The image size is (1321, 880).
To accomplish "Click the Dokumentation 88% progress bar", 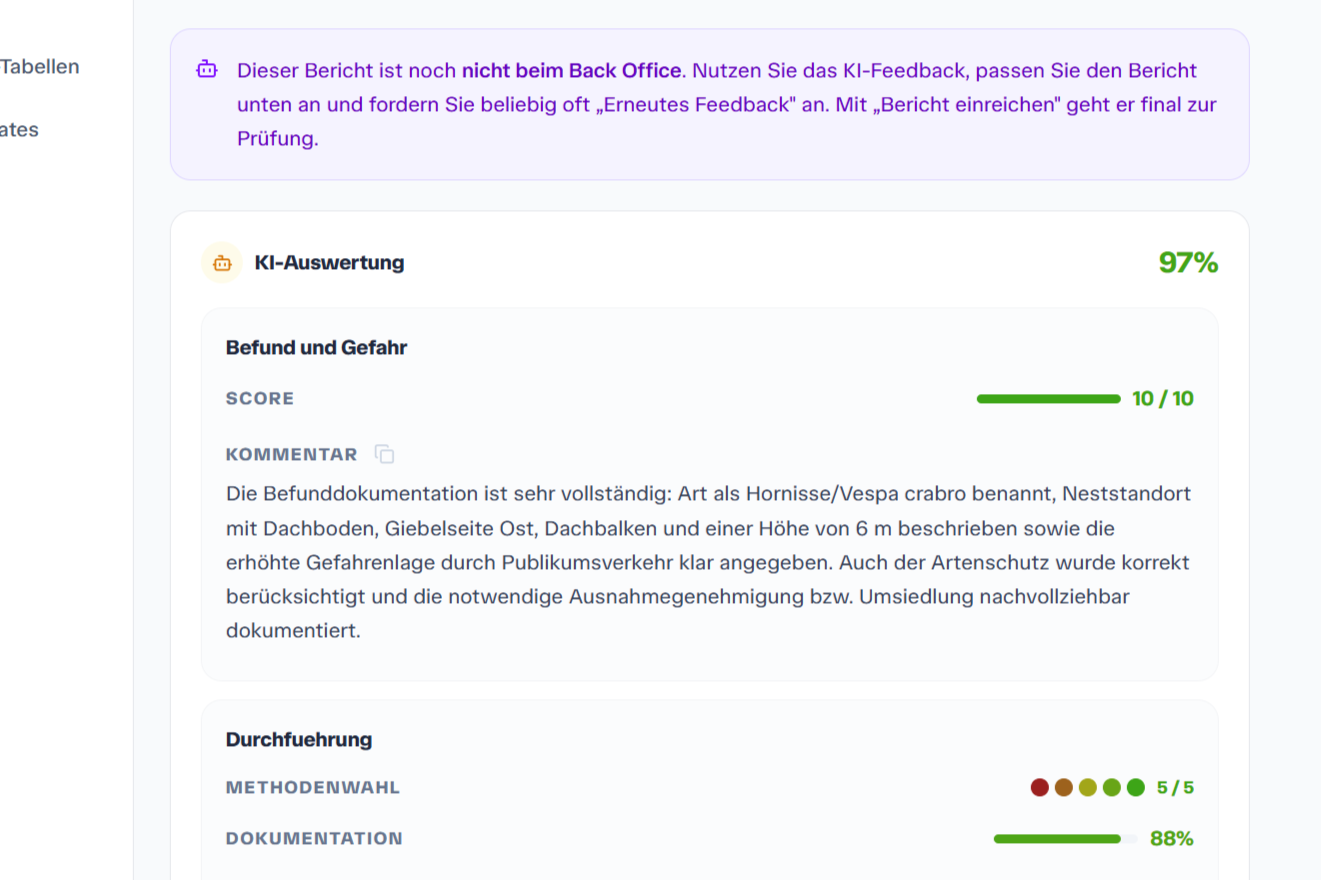I will click(1065, 839).
